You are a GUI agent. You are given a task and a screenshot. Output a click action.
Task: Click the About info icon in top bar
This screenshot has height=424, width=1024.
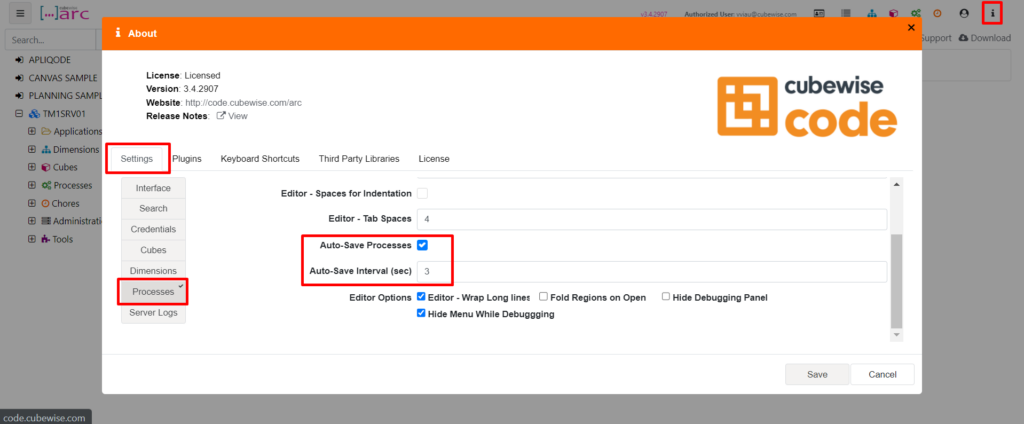[x=991, y=14]
